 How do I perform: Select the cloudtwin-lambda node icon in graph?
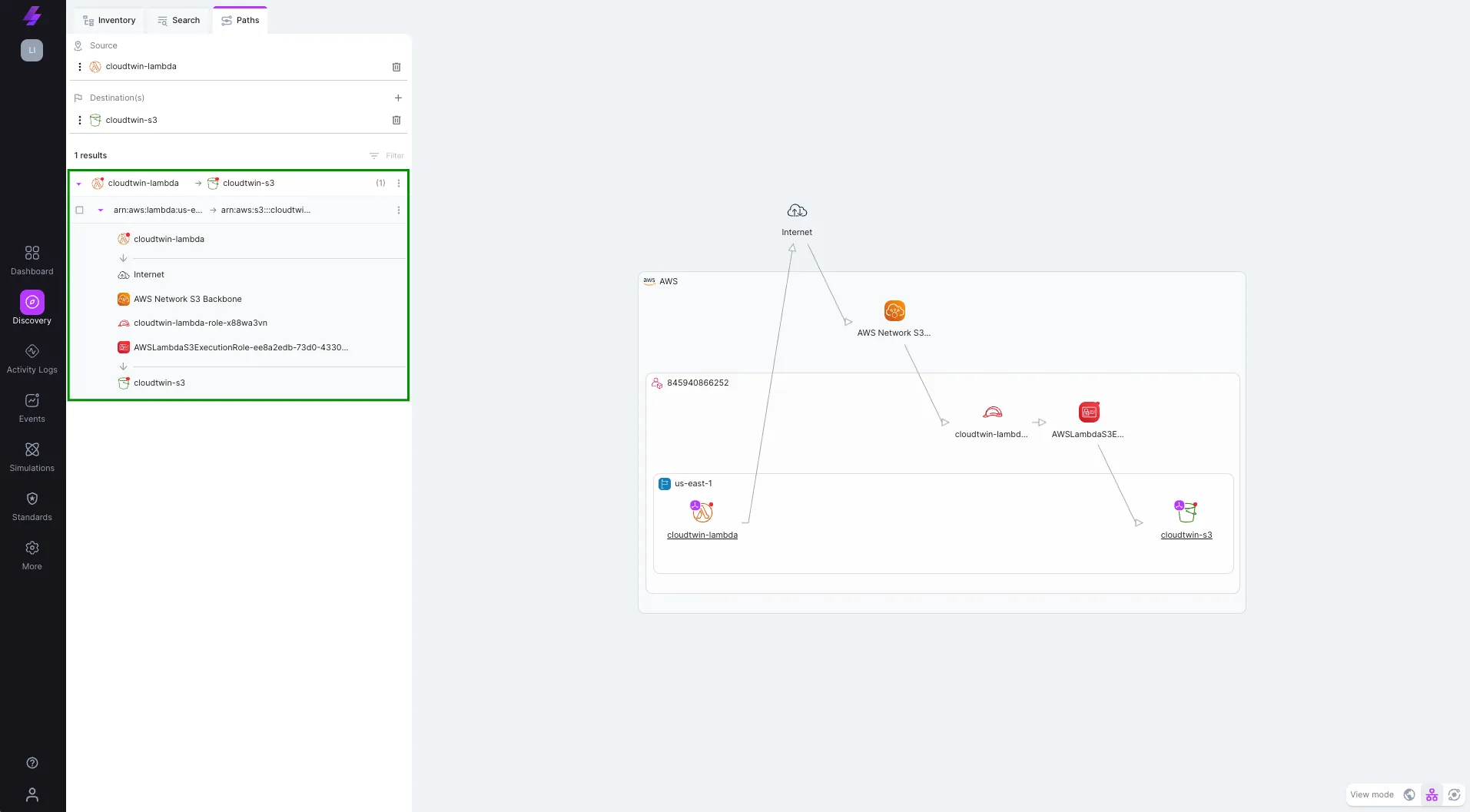pos(702,512)
